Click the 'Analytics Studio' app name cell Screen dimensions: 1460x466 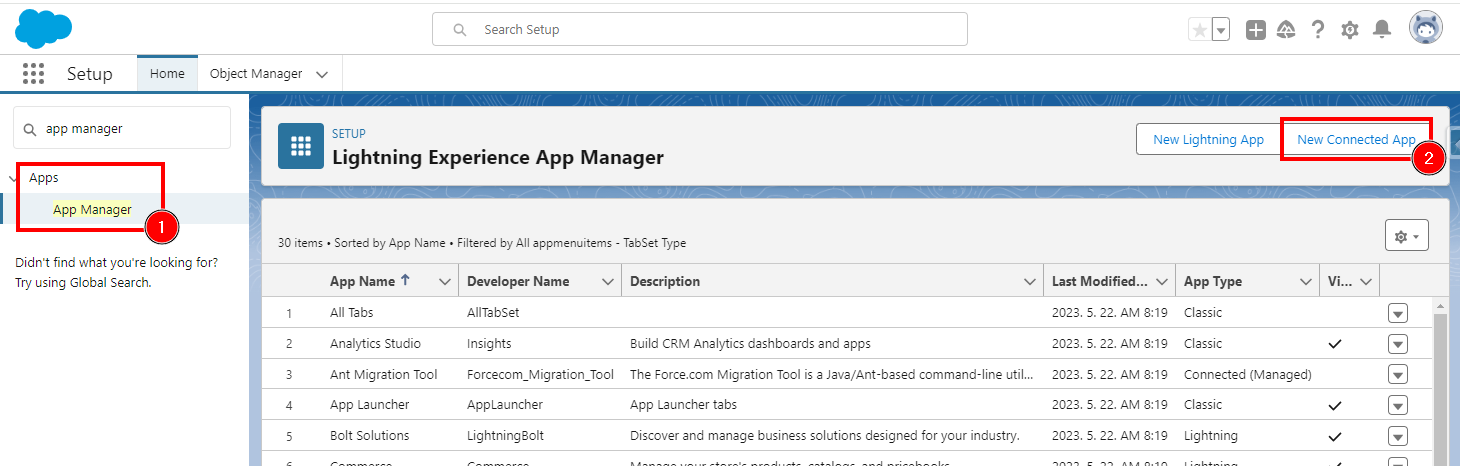point(376,343)
